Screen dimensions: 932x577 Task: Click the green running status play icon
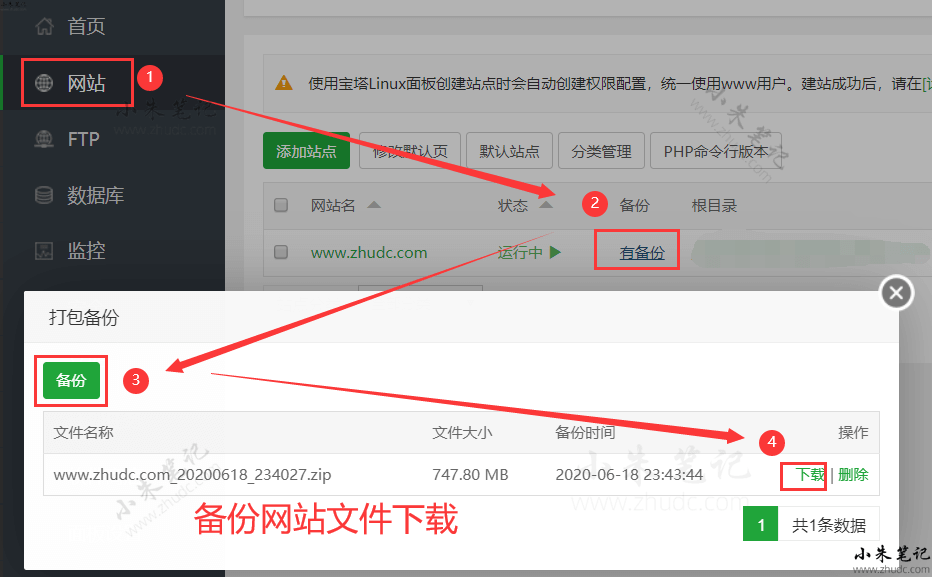pyautogui.click(x=555, y=252)
